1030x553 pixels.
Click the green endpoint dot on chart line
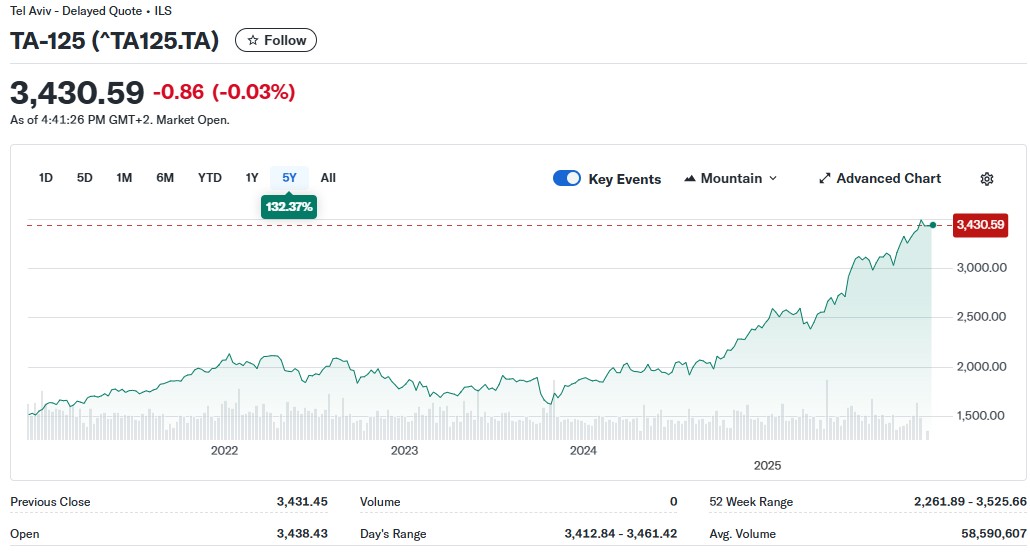click(932, 225)
